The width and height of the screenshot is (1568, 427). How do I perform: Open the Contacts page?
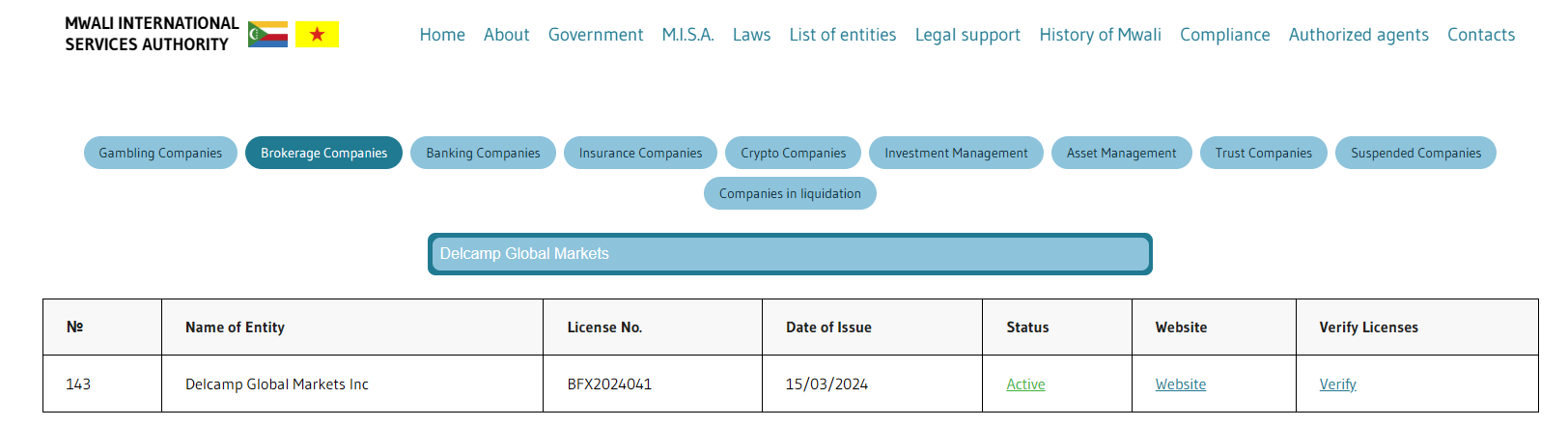(x=1480, y=35)
